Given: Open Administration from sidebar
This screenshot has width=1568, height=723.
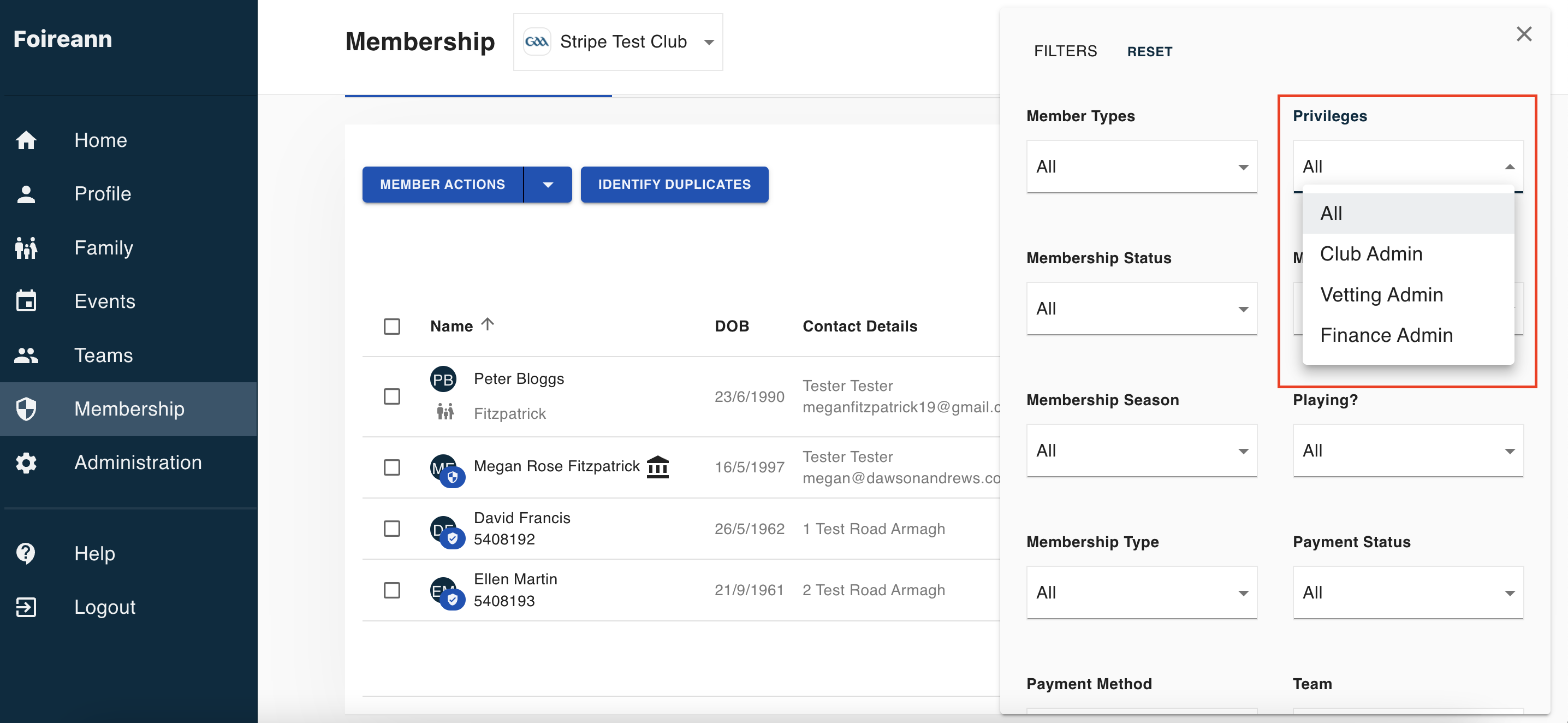Looking at the screenshot, I should pyautogui.click(x=128, y=463).
